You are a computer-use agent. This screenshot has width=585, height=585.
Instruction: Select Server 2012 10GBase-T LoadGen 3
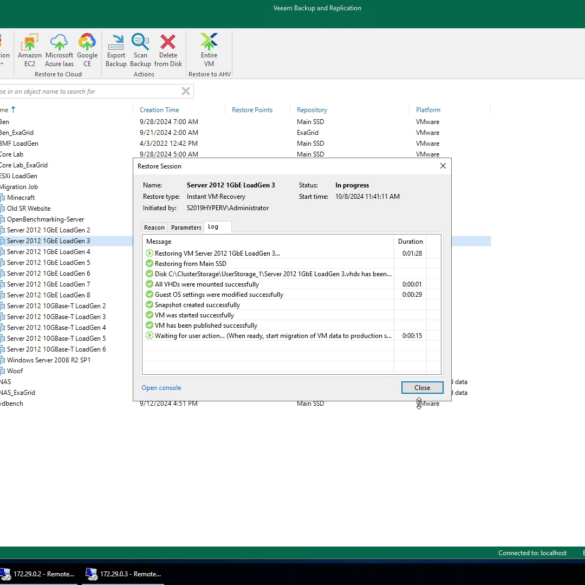[x=56, y=317]
